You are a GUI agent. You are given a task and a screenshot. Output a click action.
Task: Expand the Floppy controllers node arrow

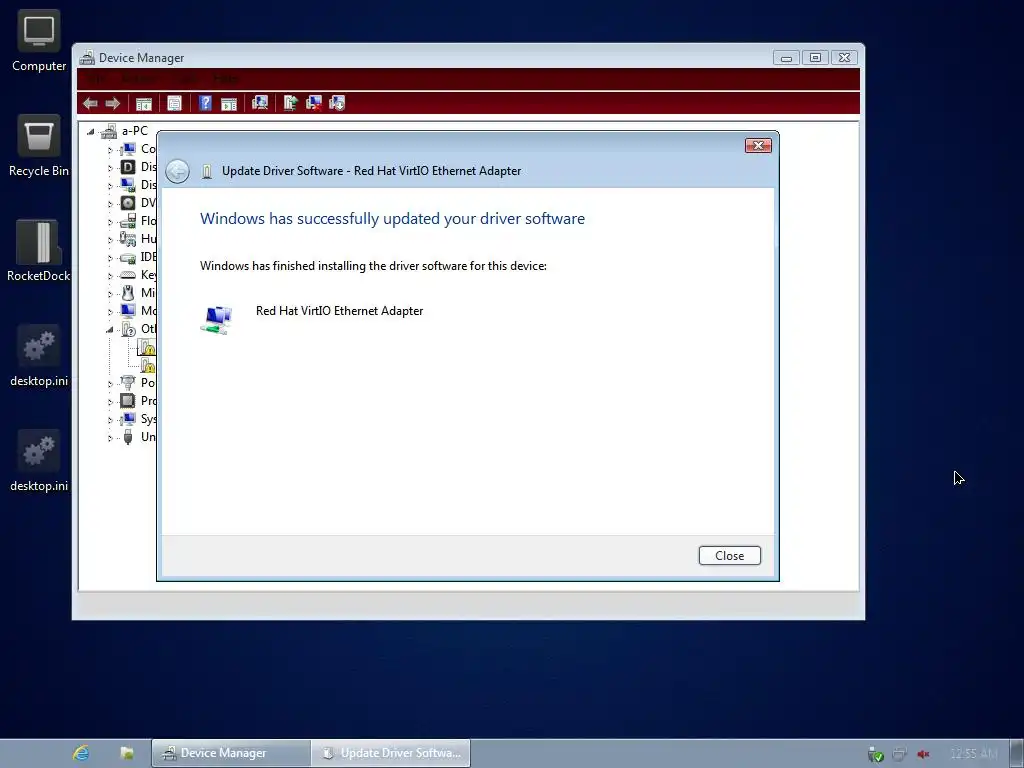point(110,222)
